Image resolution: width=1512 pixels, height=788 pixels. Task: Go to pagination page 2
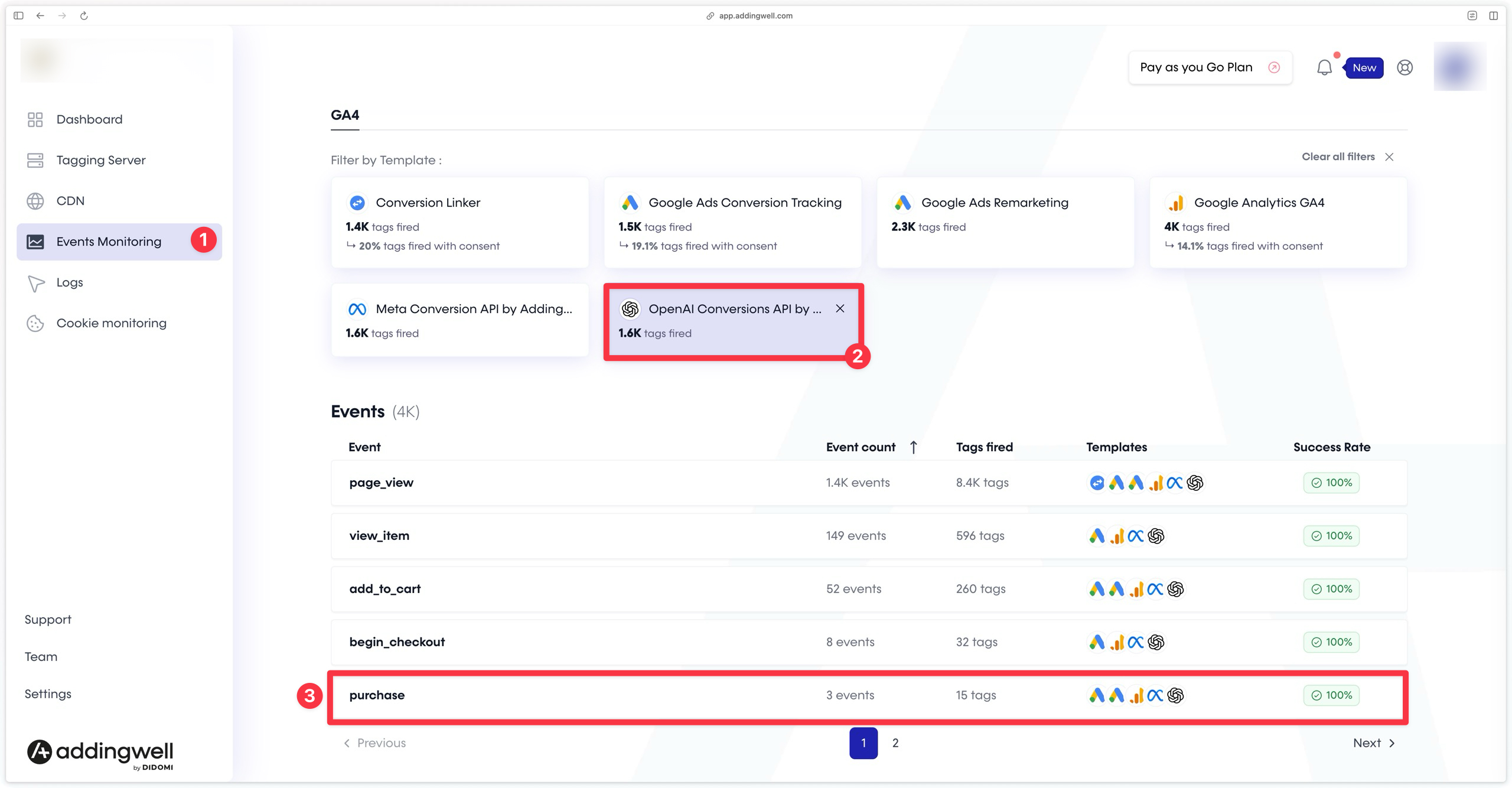pyautogui.click(x=895, y=743)
